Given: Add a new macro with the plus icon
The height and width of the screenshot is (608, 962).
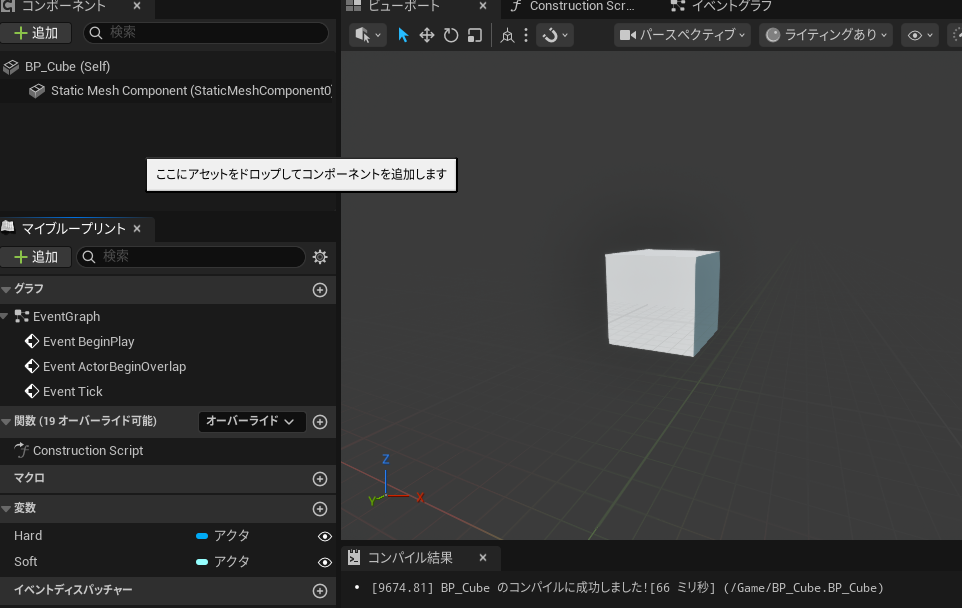Looking at the screenshot, I should [320, 479].
